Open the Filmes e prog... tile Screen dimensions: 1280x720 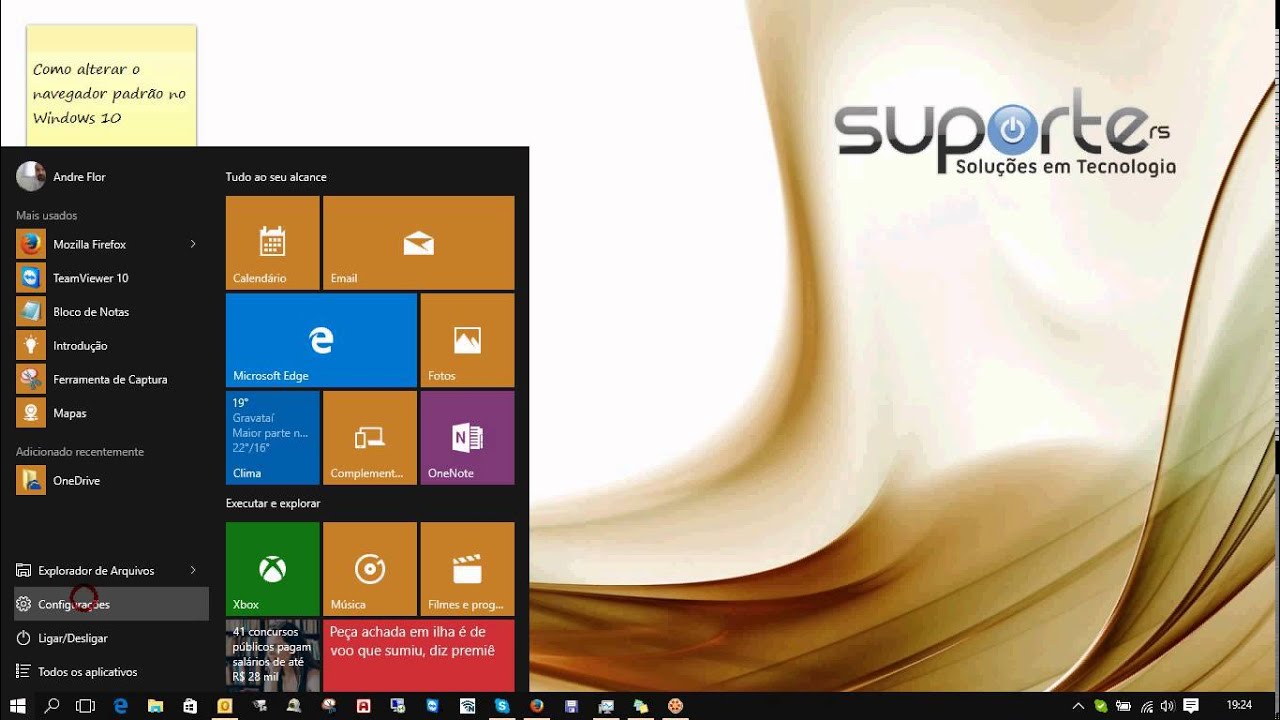click(x=467, y=568)
